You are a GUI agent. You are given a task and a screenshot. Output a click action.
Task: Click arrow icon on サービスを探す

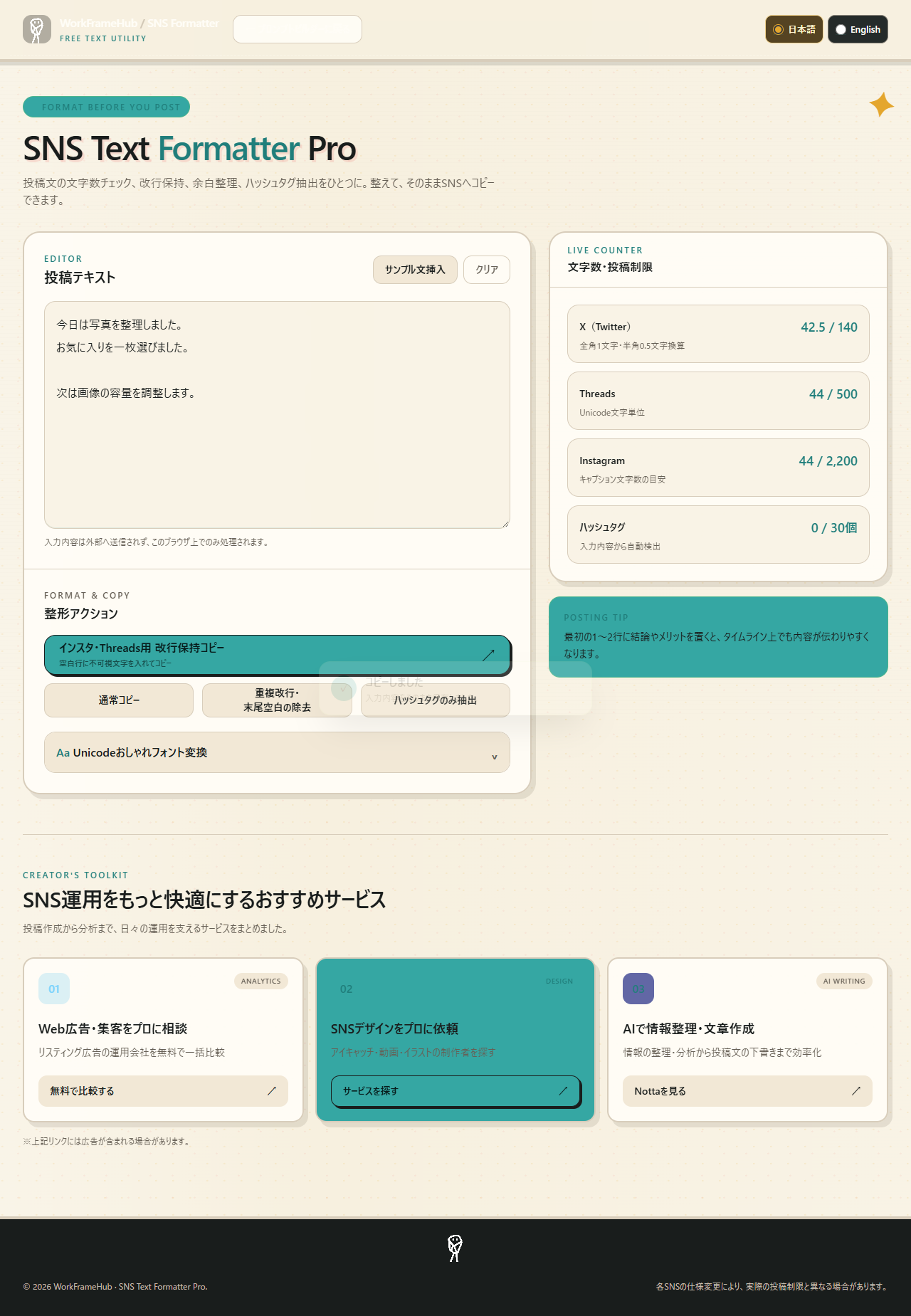tap(564, 1091)
